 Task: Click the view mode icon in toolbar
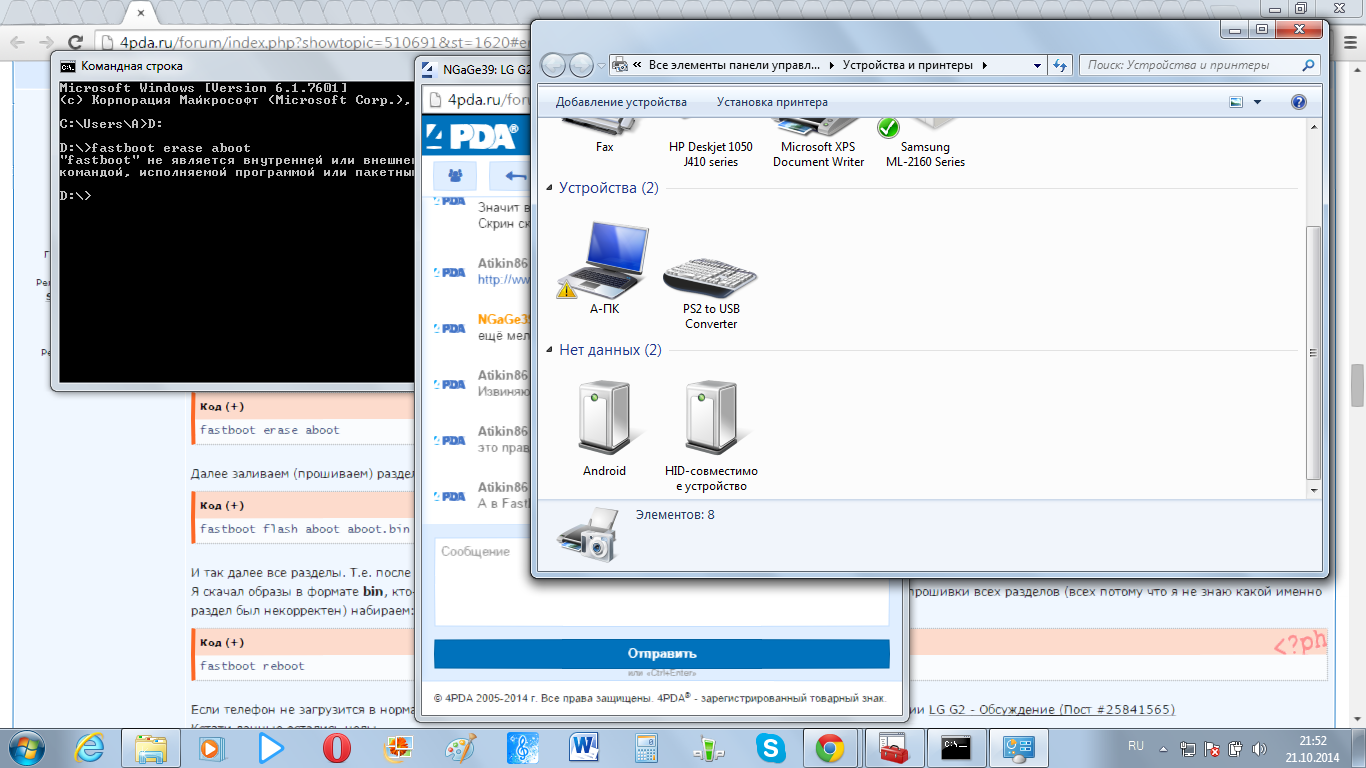click(x=1236, y=102)
